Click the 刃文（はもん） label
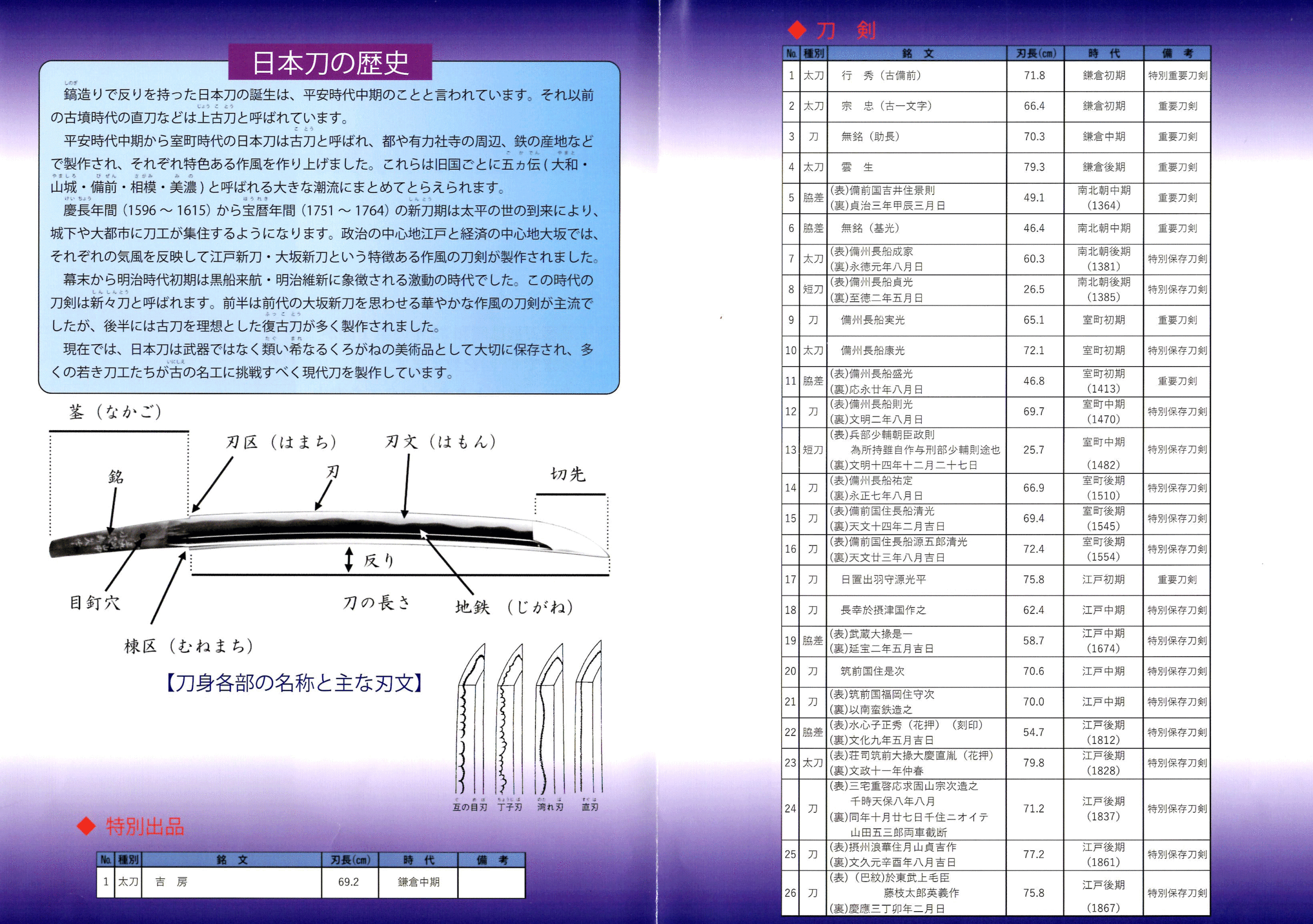The height and width of the screenshot is (924, 1313). [441, 441]
